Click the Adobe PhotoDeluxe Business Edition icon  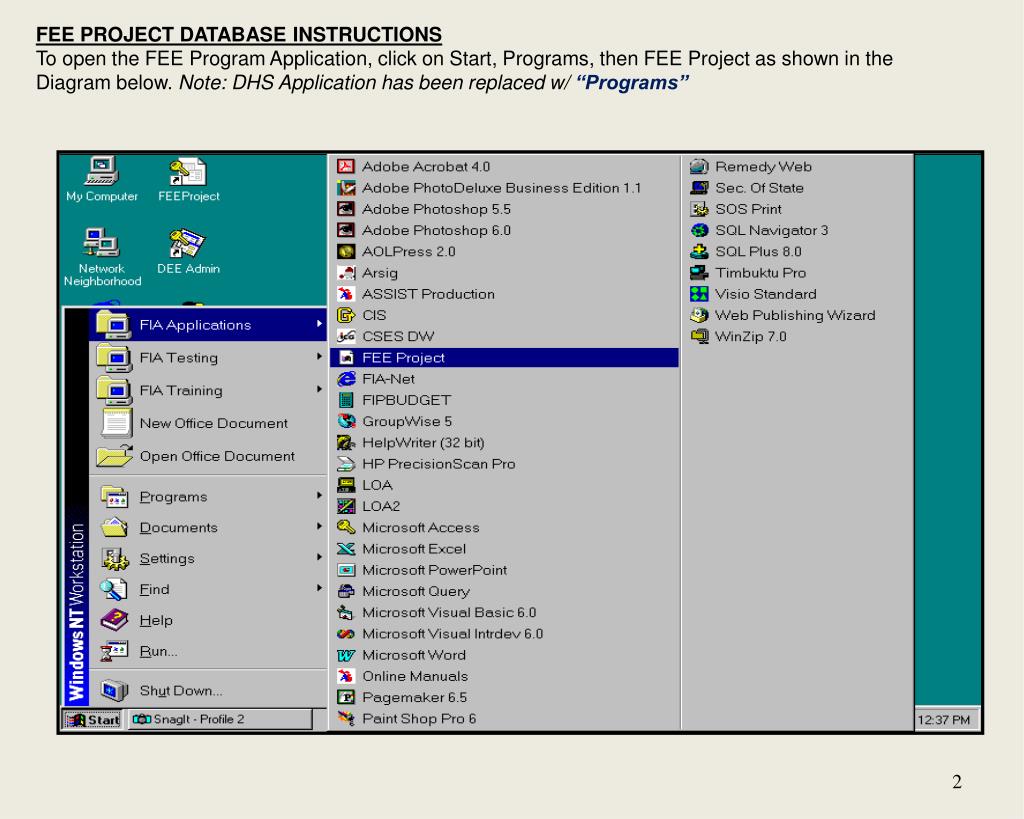point(345,188)
